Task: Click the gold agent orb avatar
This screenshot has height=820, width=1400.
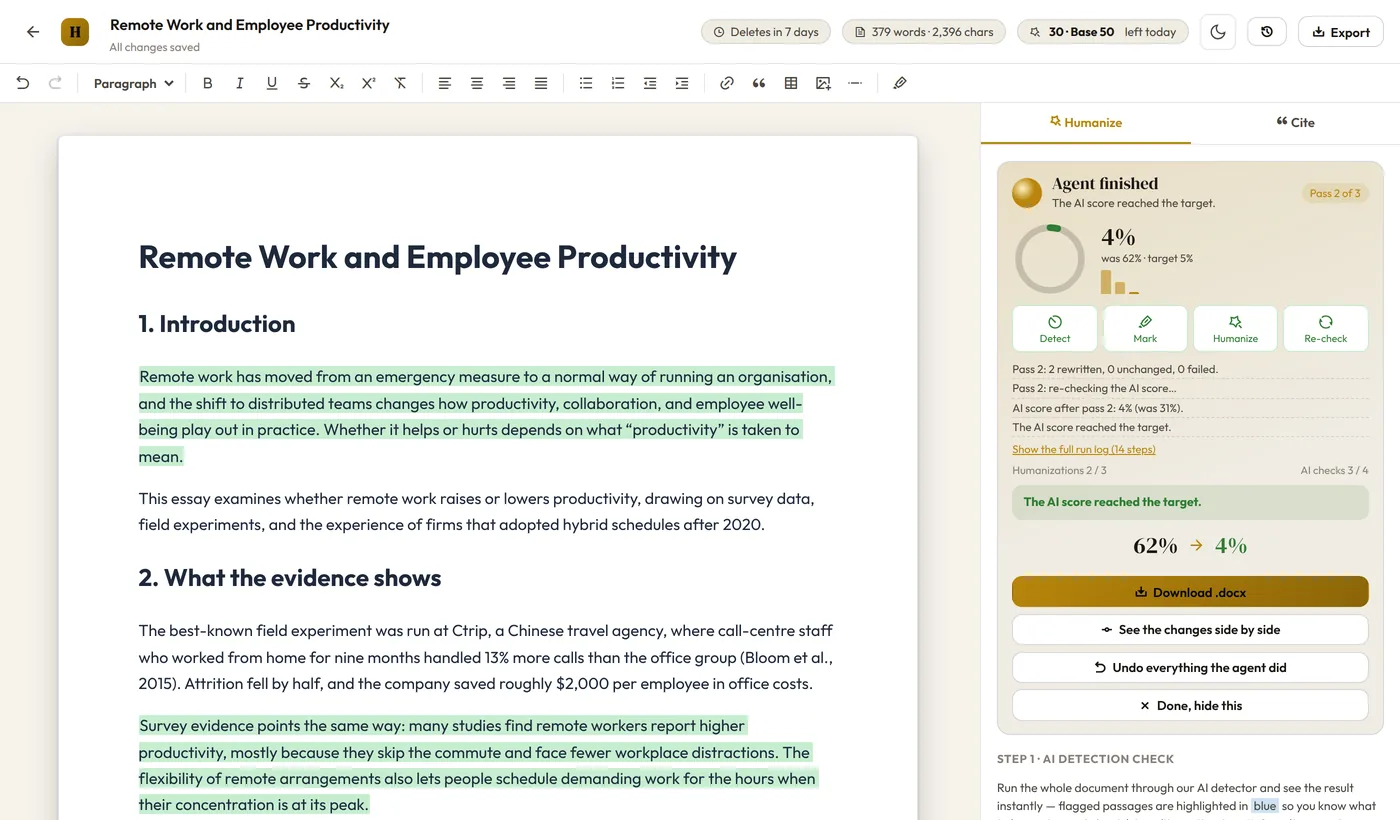Action: click(x=1027, y=193)
